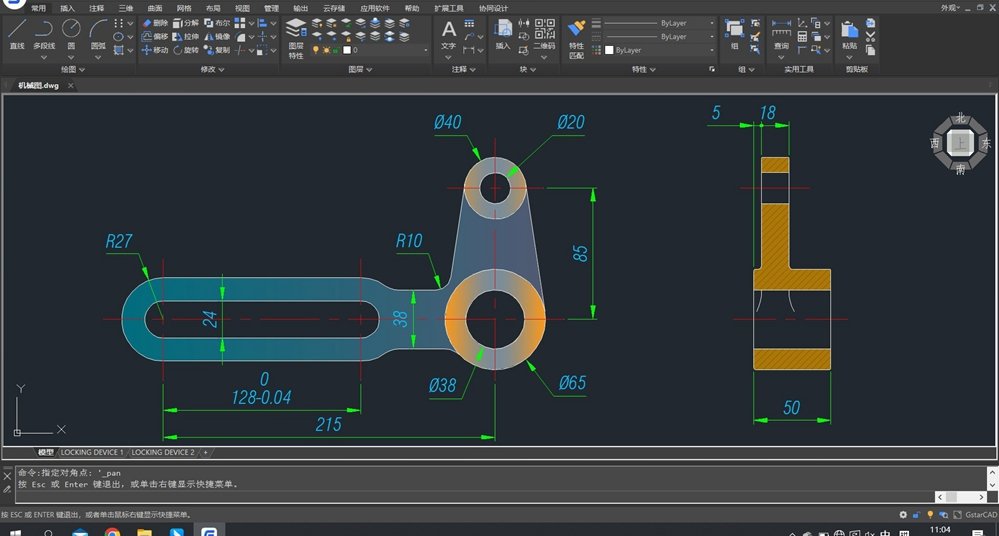Click the white layer color swatch
999x536 pixels.
click(x=347, y=50)
